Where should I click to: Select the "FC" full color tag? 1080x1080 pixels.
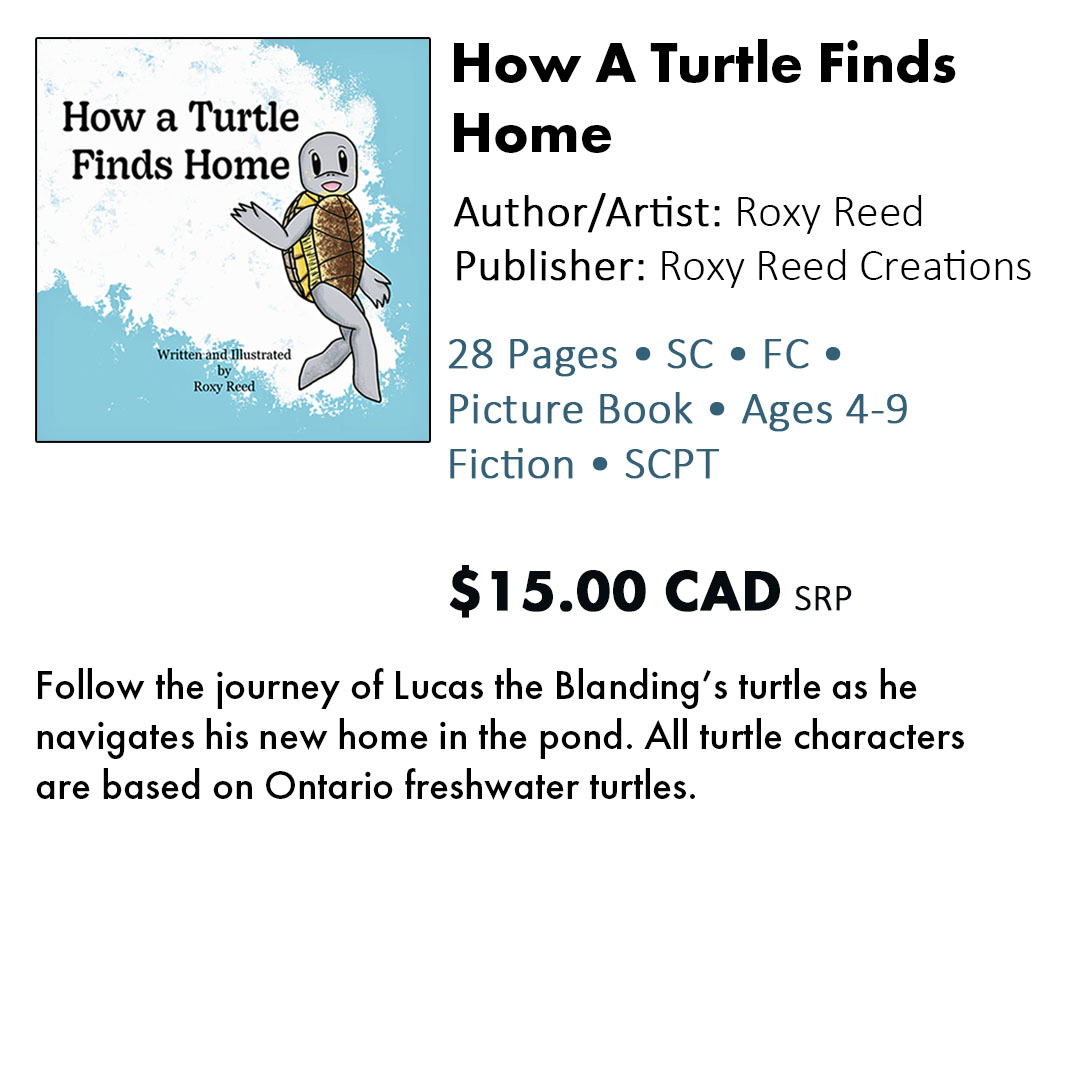[x=785, y=355]
